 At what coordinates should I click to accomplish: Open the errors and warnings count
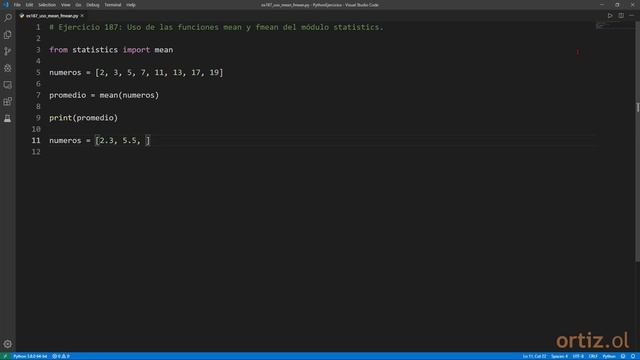61,356
